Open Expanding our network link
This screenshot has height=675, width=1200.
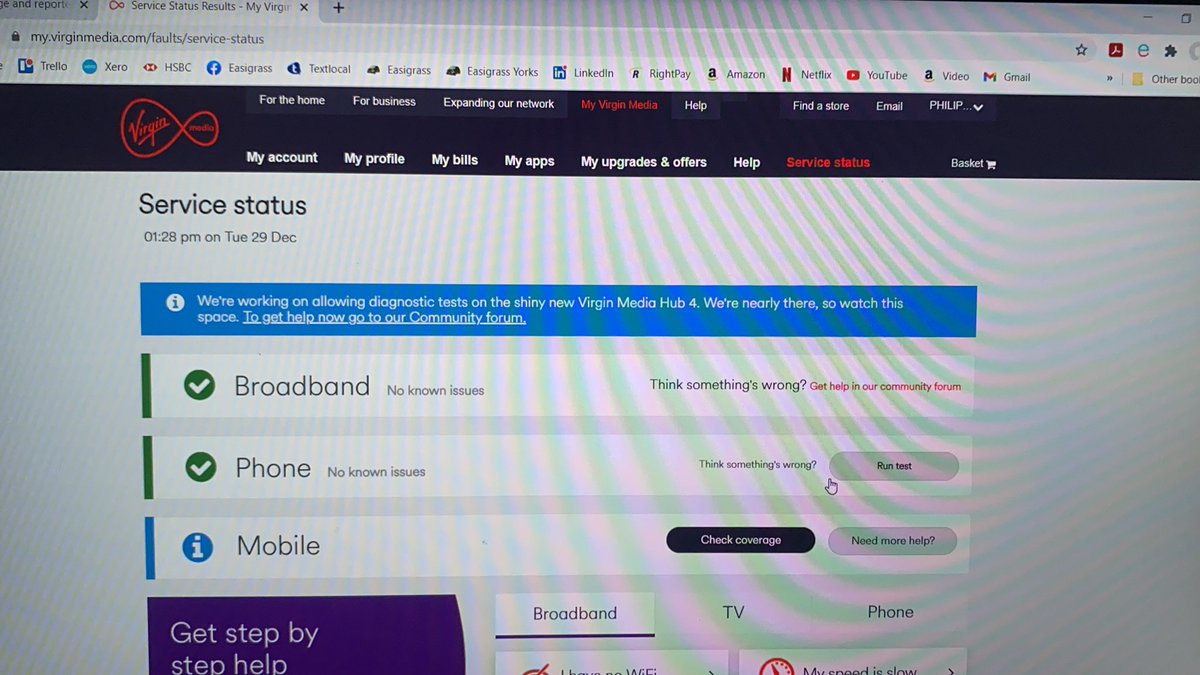(x=499, y=103)
